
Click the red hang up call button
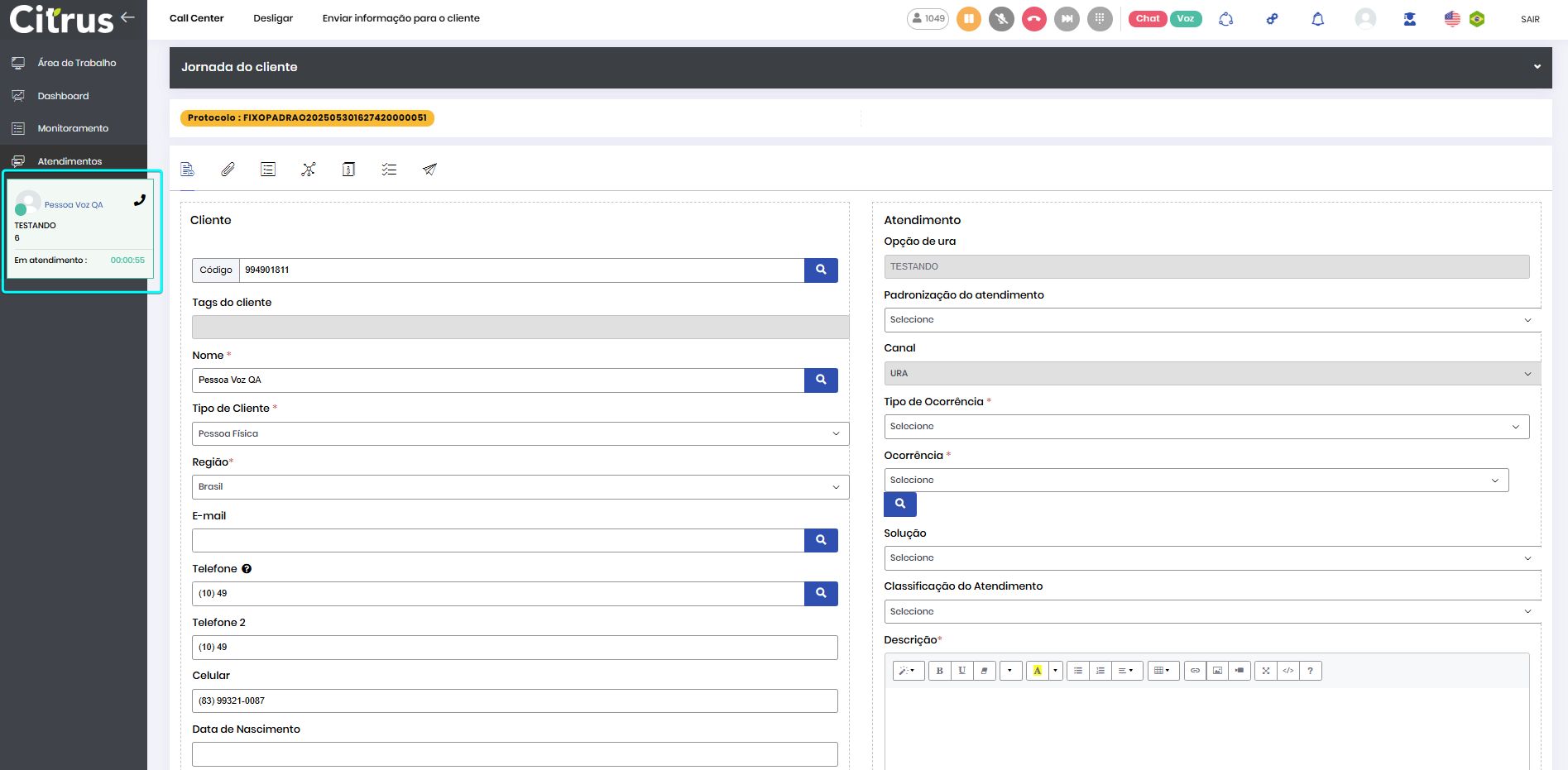(x=1033, y=19)
